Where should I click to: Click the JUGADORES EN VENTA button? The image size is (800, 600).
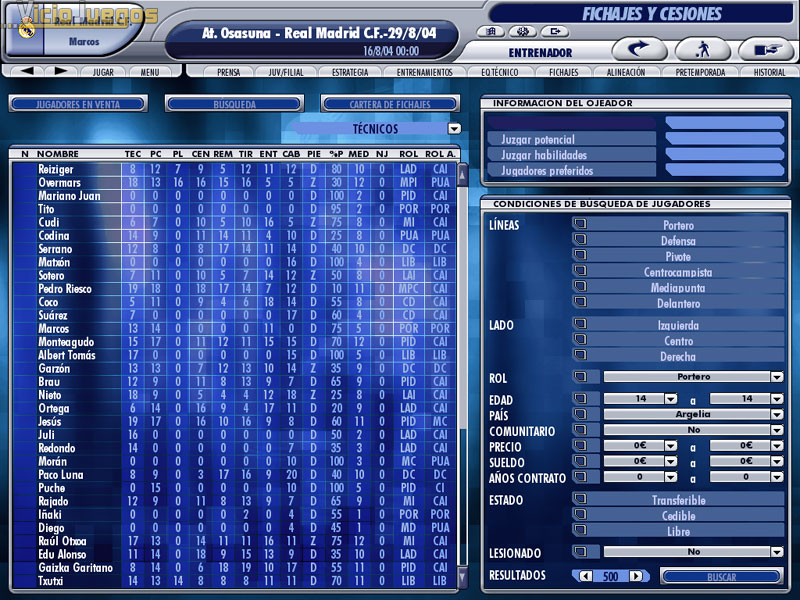pyautogui.click(x=78, y=104)
